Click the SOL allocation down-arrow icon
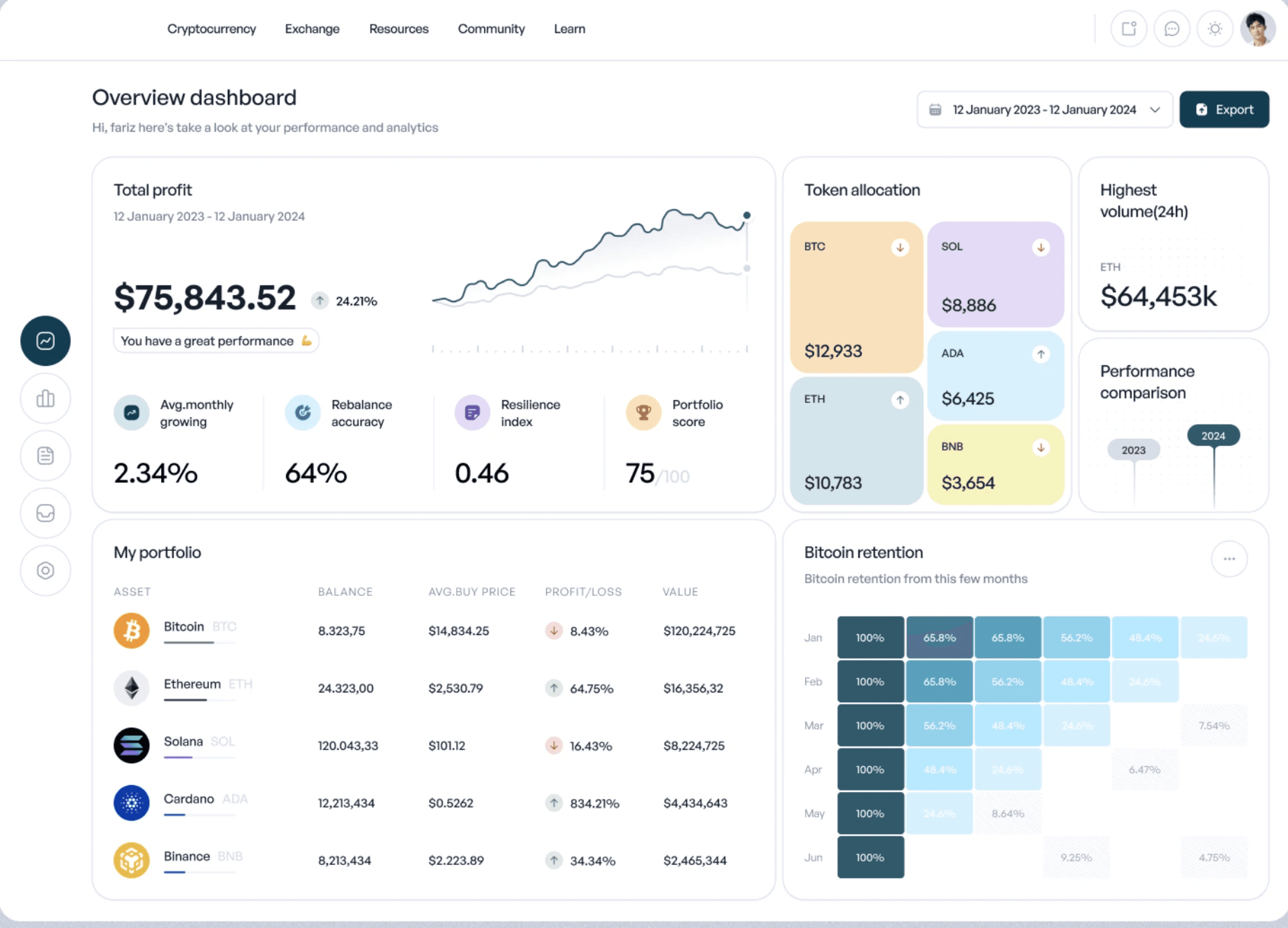The height and width of the screenshot is (928, 1288). tap(1041, 248)
